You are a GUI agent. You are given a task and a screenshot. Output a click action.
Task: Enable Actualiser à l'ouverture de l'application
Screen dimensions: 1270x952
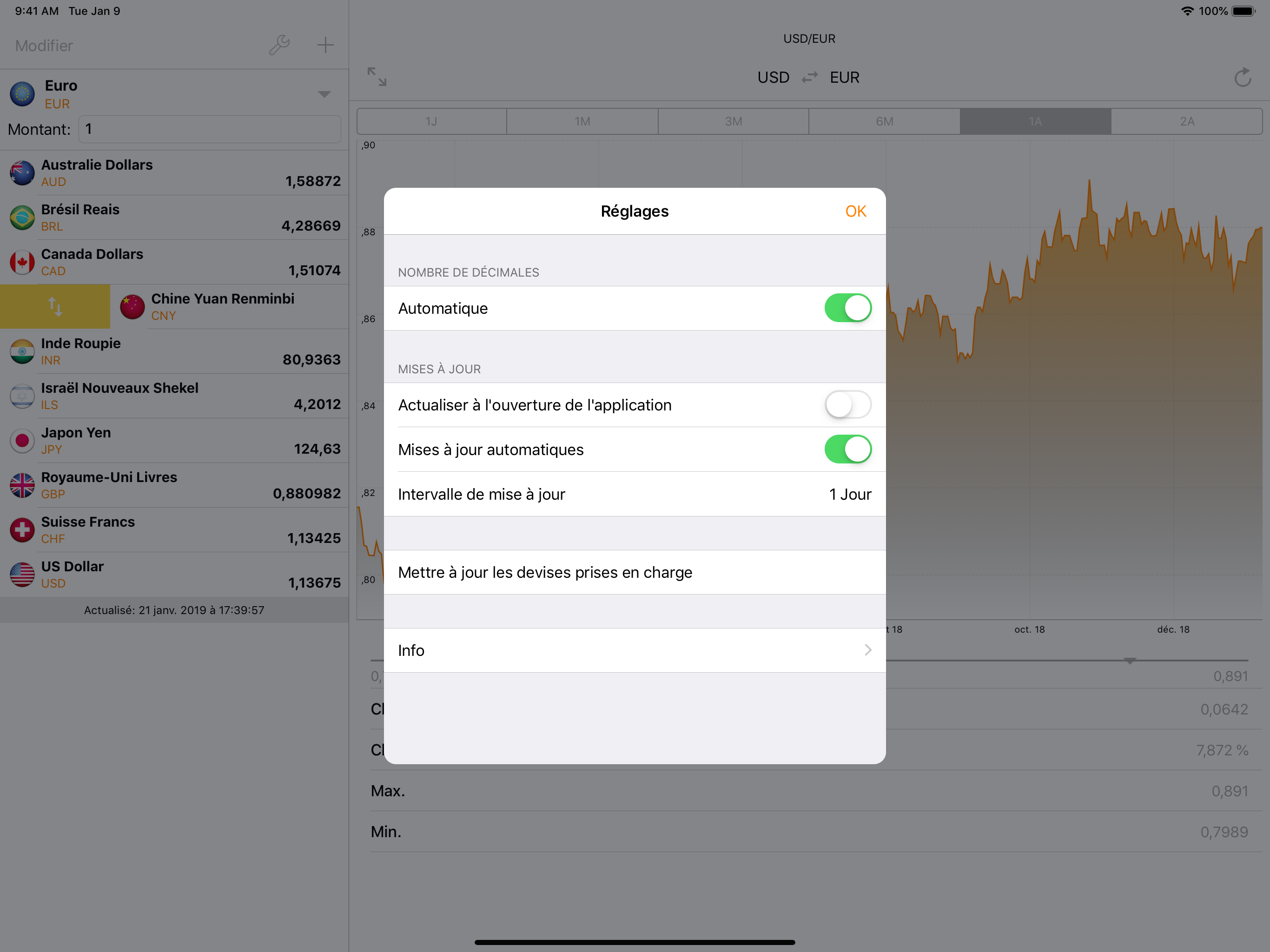tap(847, 404)
